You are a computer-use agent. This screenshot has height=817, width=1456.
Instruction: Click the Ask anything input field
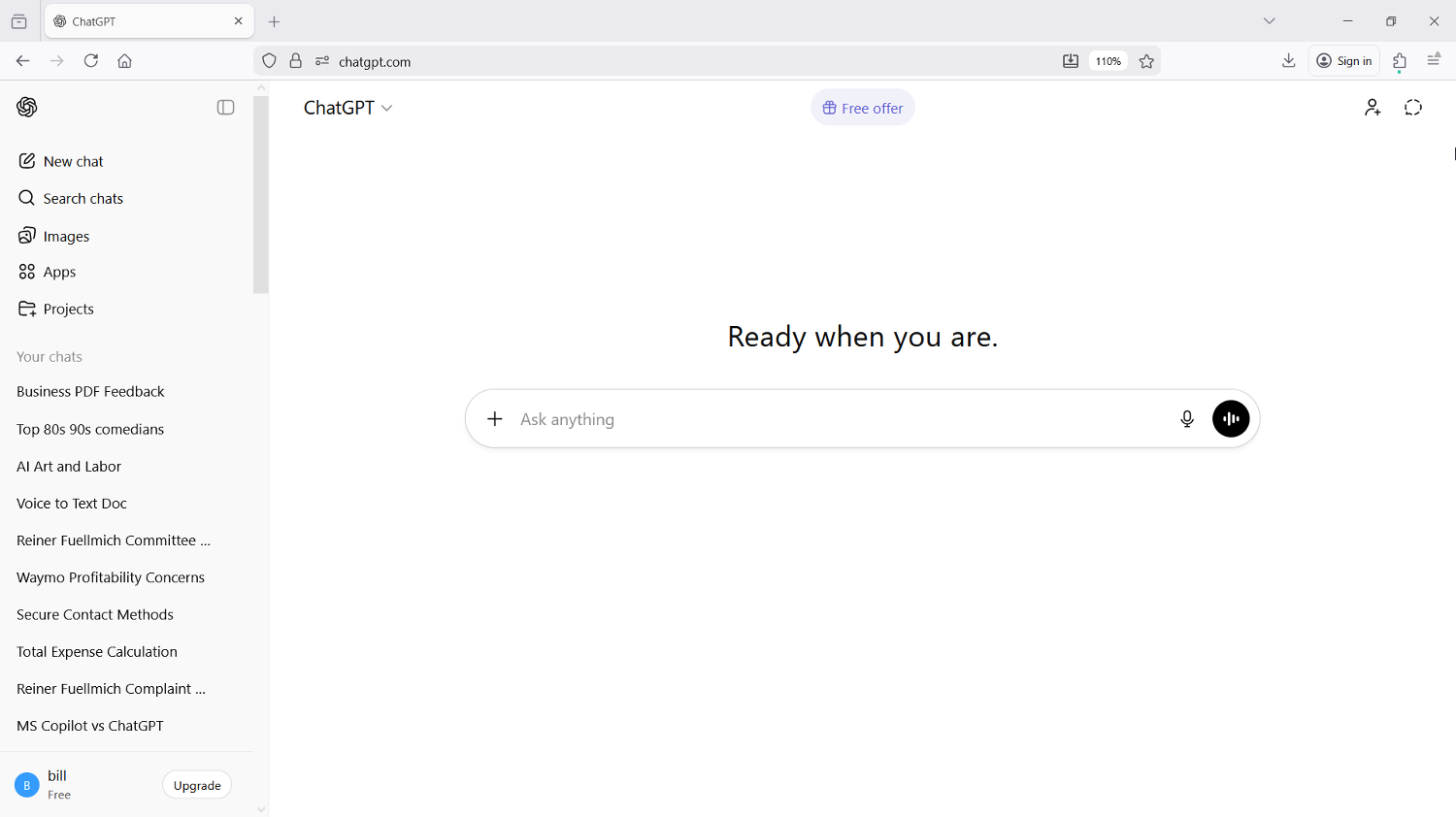pyautogui.click(x=835, y=419)
